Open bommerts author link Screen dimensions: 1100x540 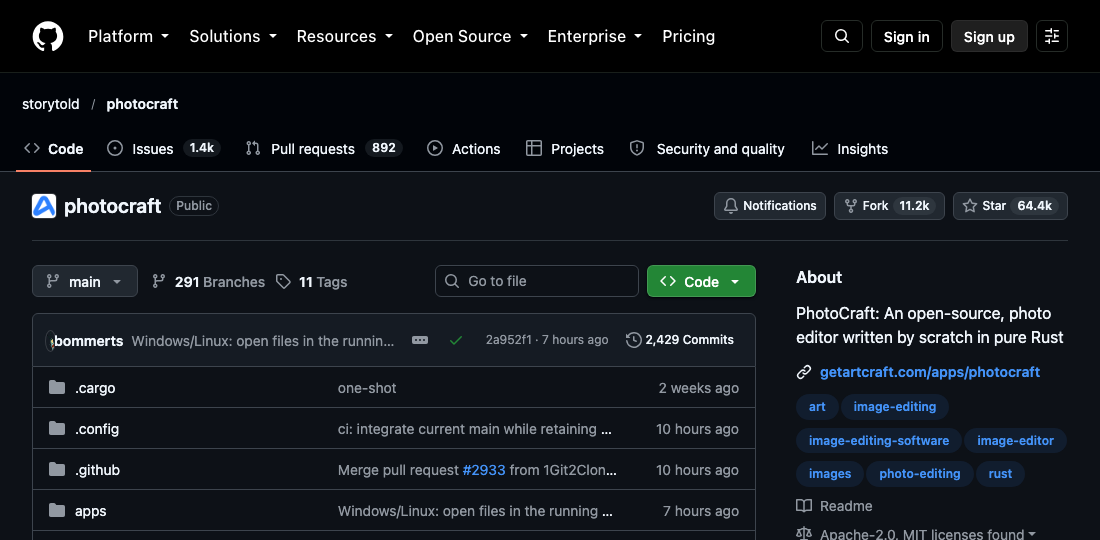coord(88,341)
